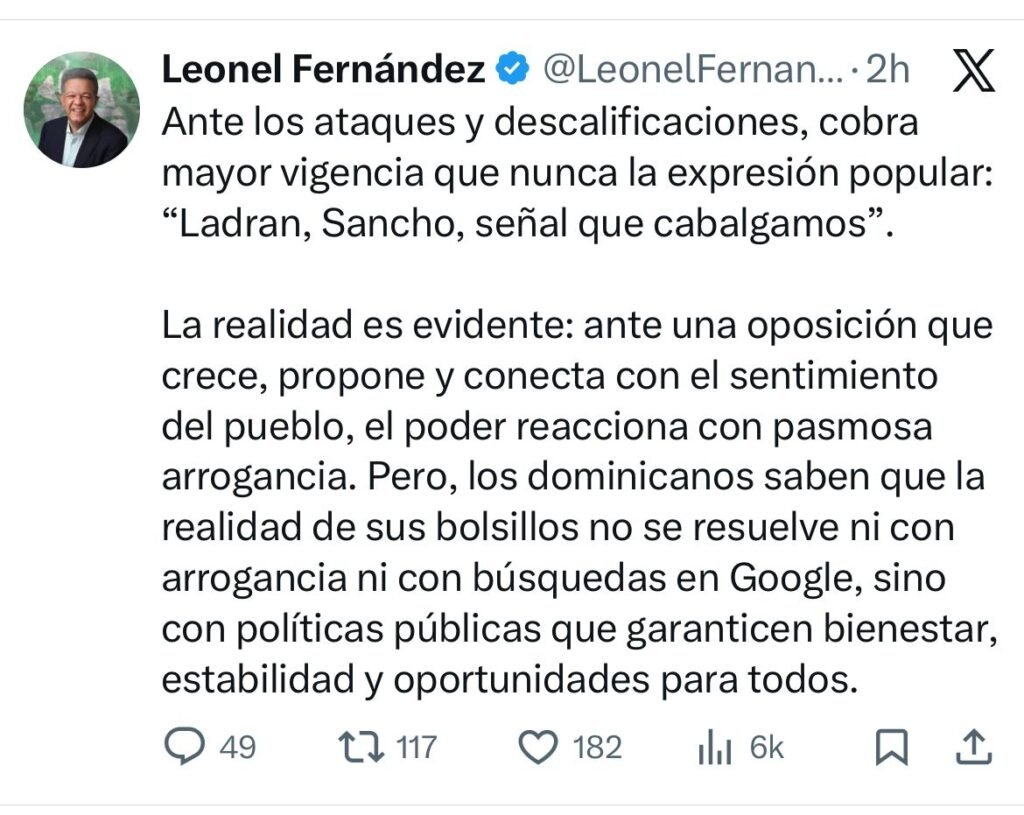Image resolution: width=1024 pixels, height=815 pixels.
Task: Toggle like on Leonel Fernández's post
Action: click(x=540, y=746)
